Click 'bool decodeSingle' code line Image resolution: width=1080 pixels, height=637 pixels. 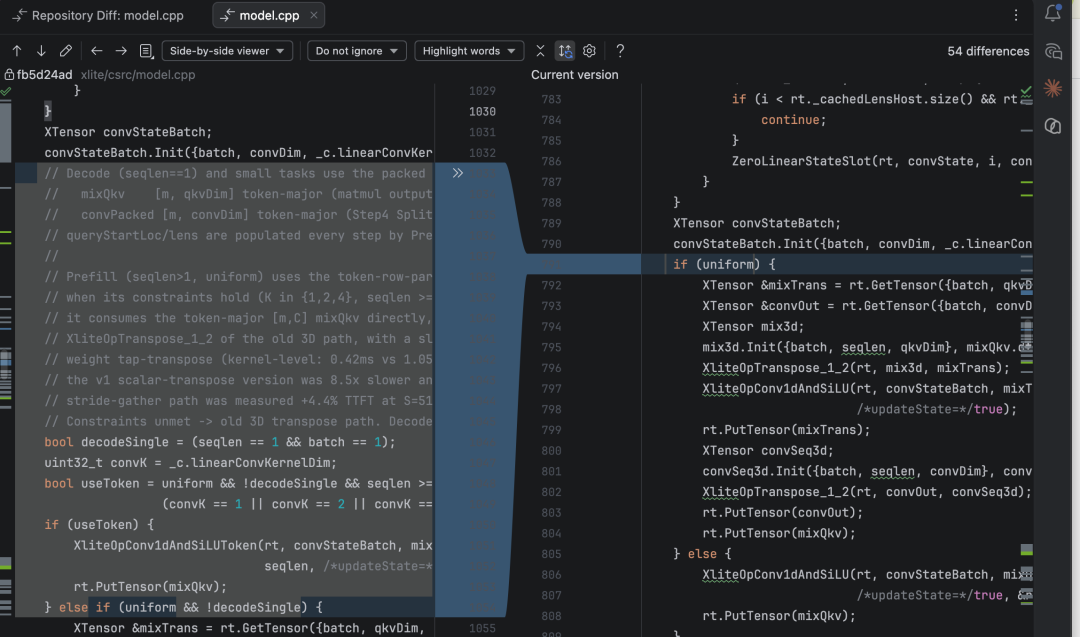pos(220,442)
